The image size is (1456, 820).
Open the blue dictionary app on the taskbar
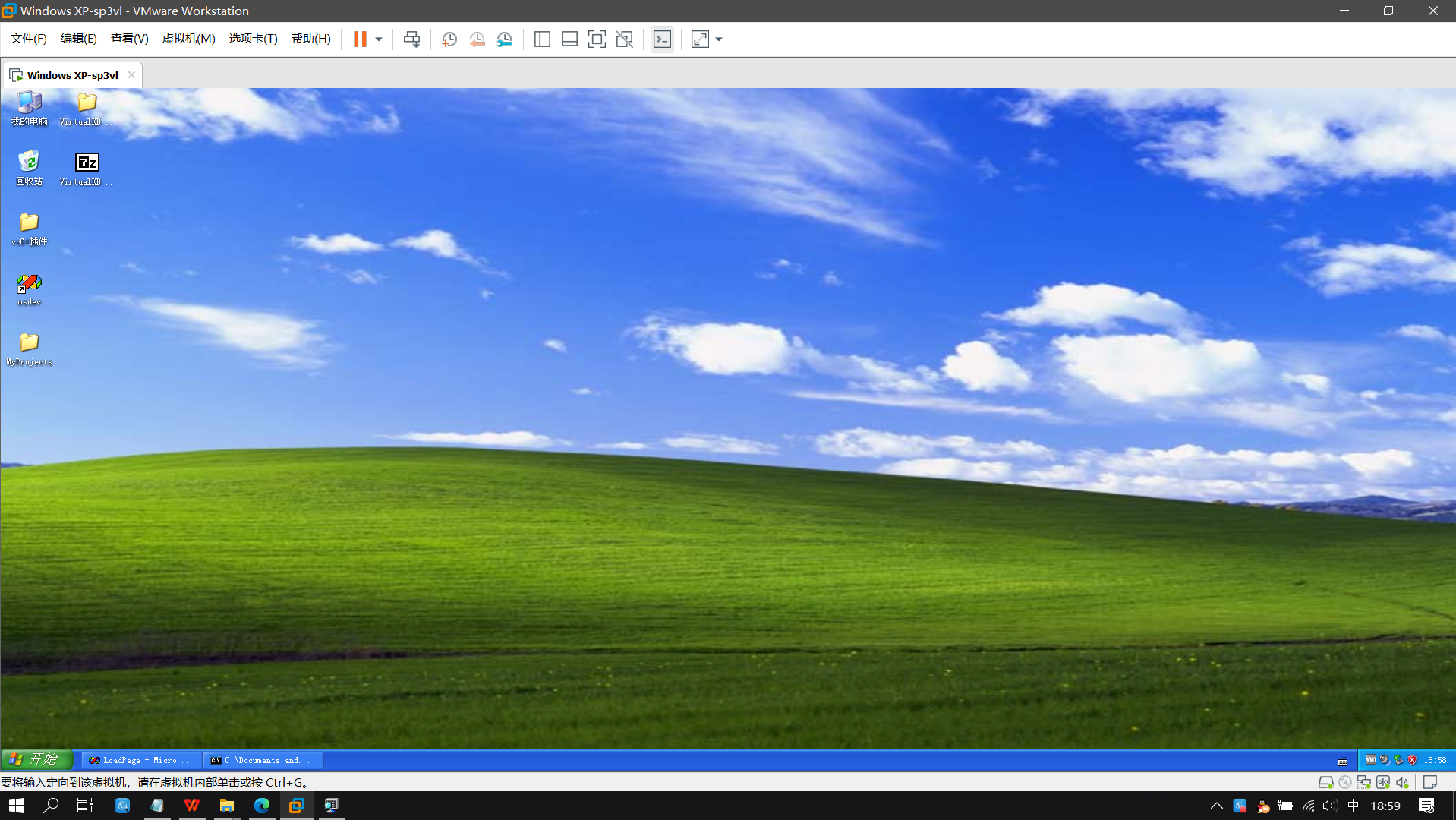click(x=122, y=806)
